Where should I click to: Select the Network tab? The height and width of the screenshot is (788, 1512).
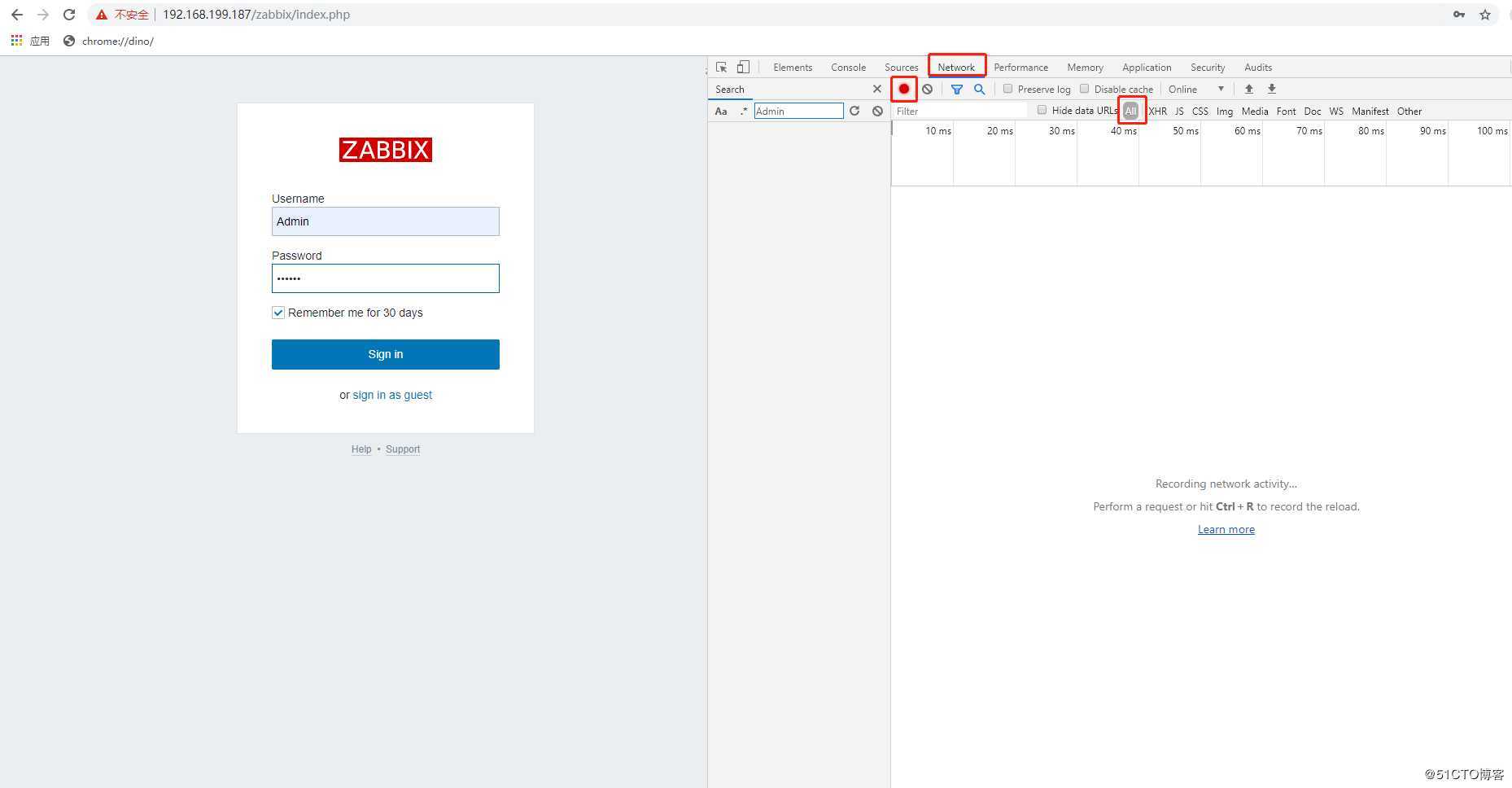pyautogui.click(x=956, y=68)
